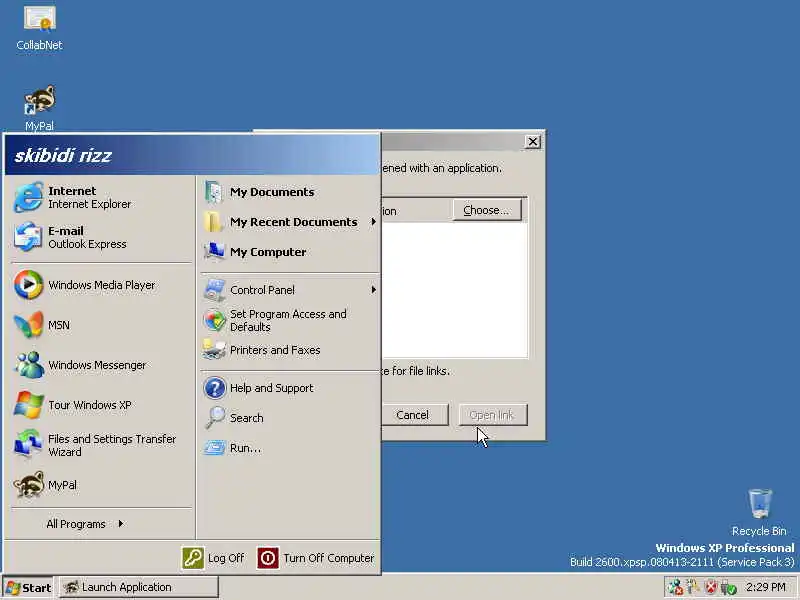Screen dimensions: 800x600
Task: Open the Outlook Express envelope icon
Action: [29, 237]
